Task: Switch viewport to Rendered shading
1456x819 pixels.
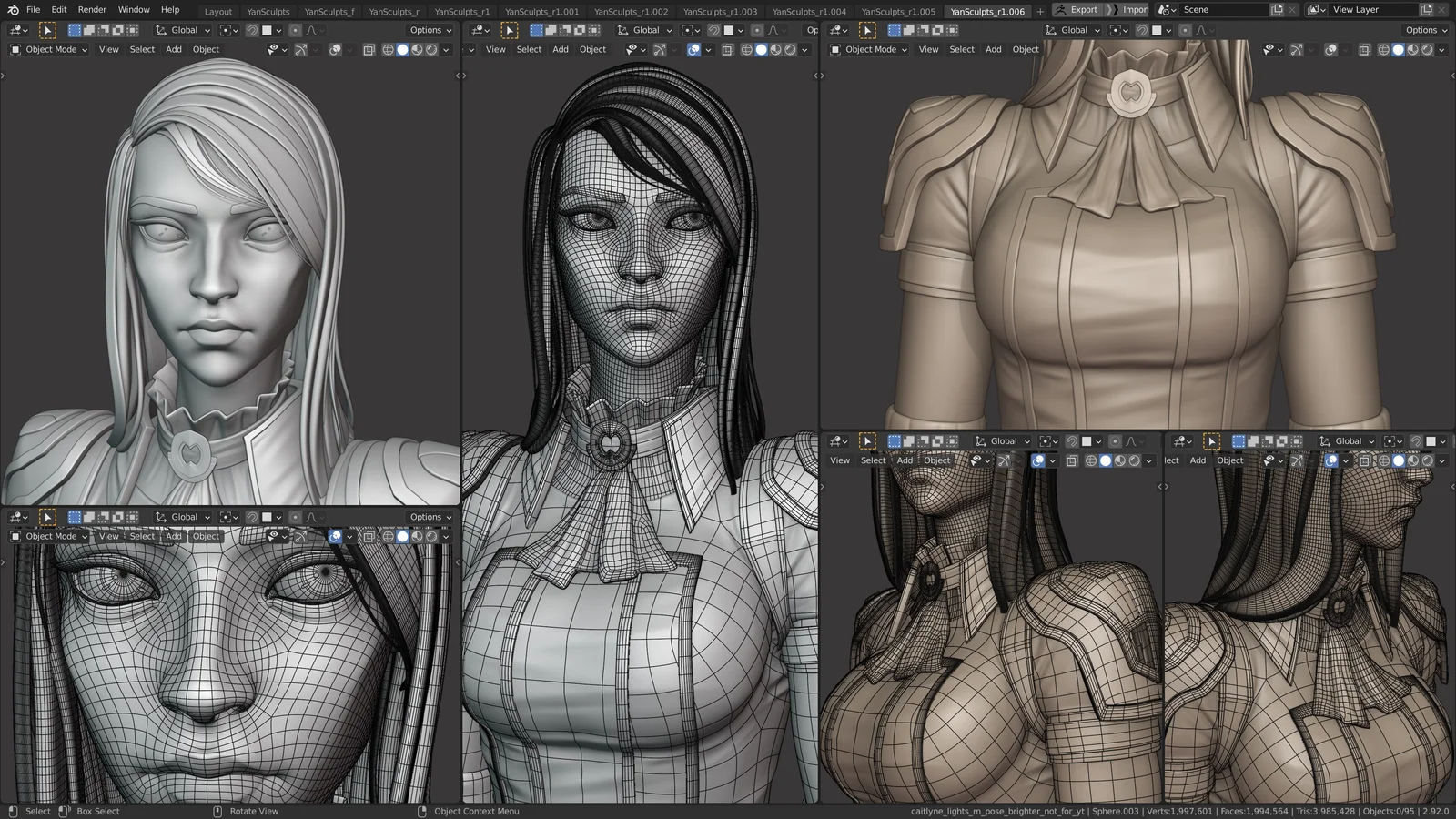Action: [431, 49]
